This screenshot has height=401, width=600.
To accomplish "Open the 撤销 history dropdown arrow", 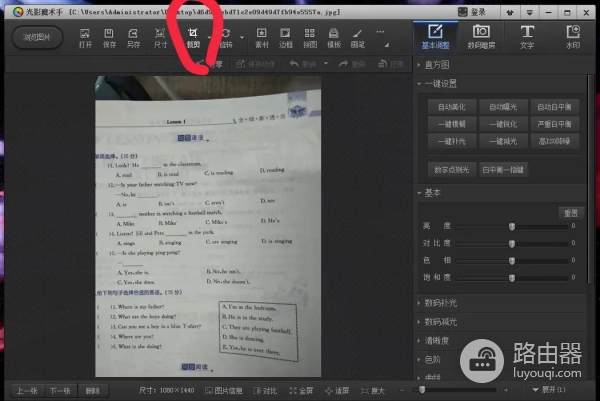I will click(x=326, y=64).
